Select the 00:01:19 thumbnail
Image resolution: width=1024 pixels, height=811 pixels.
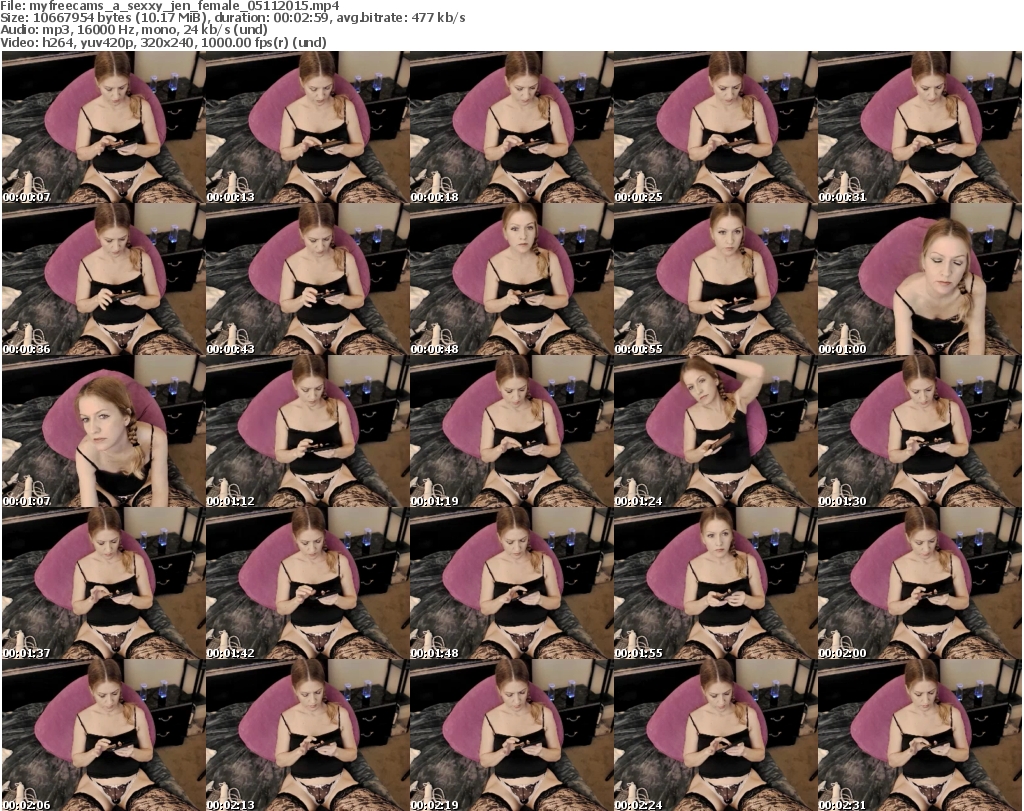(511, 431)
